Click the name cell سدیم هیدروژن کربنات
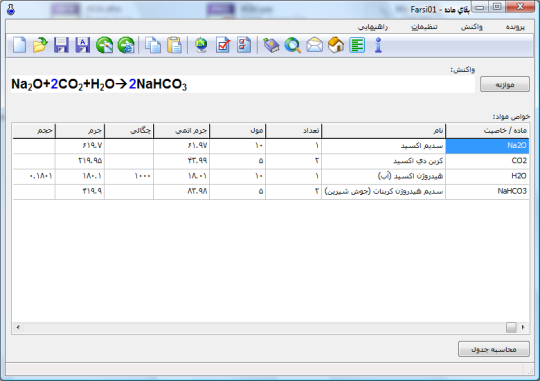Image resolution: width=540 pixels, height=381 pixels. pos(384,191)
